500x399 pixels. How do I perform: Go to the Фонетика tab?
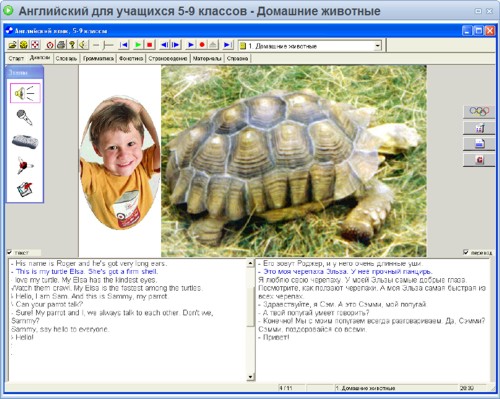point(131,58)
